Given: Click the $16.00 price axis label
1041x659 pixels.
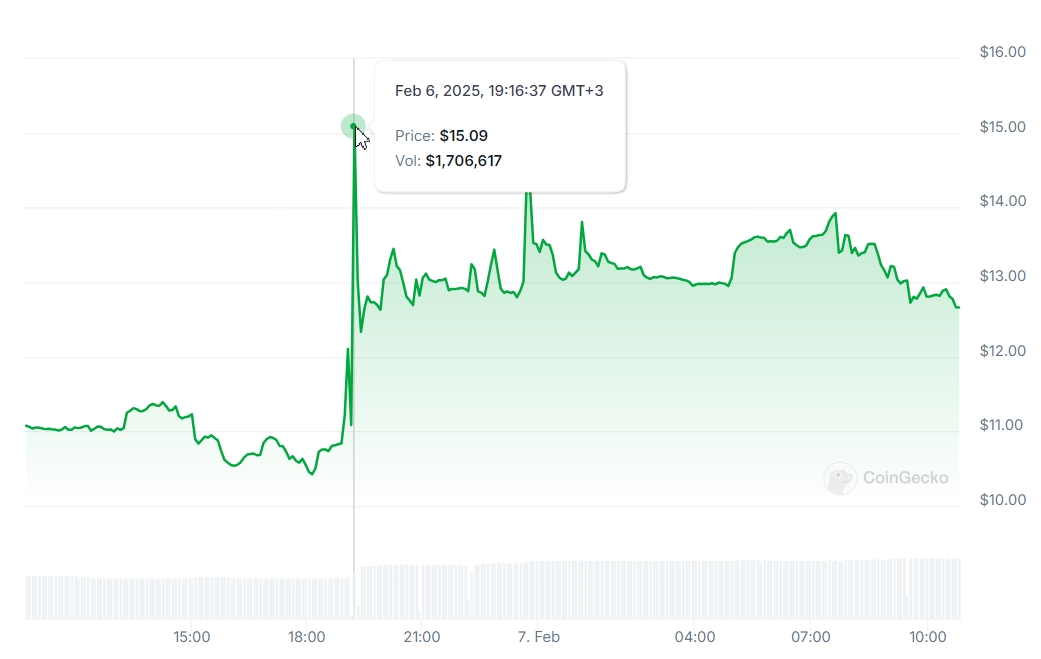Looking at the screenshot, I should pyautogui.click(x=1002, y=52).
